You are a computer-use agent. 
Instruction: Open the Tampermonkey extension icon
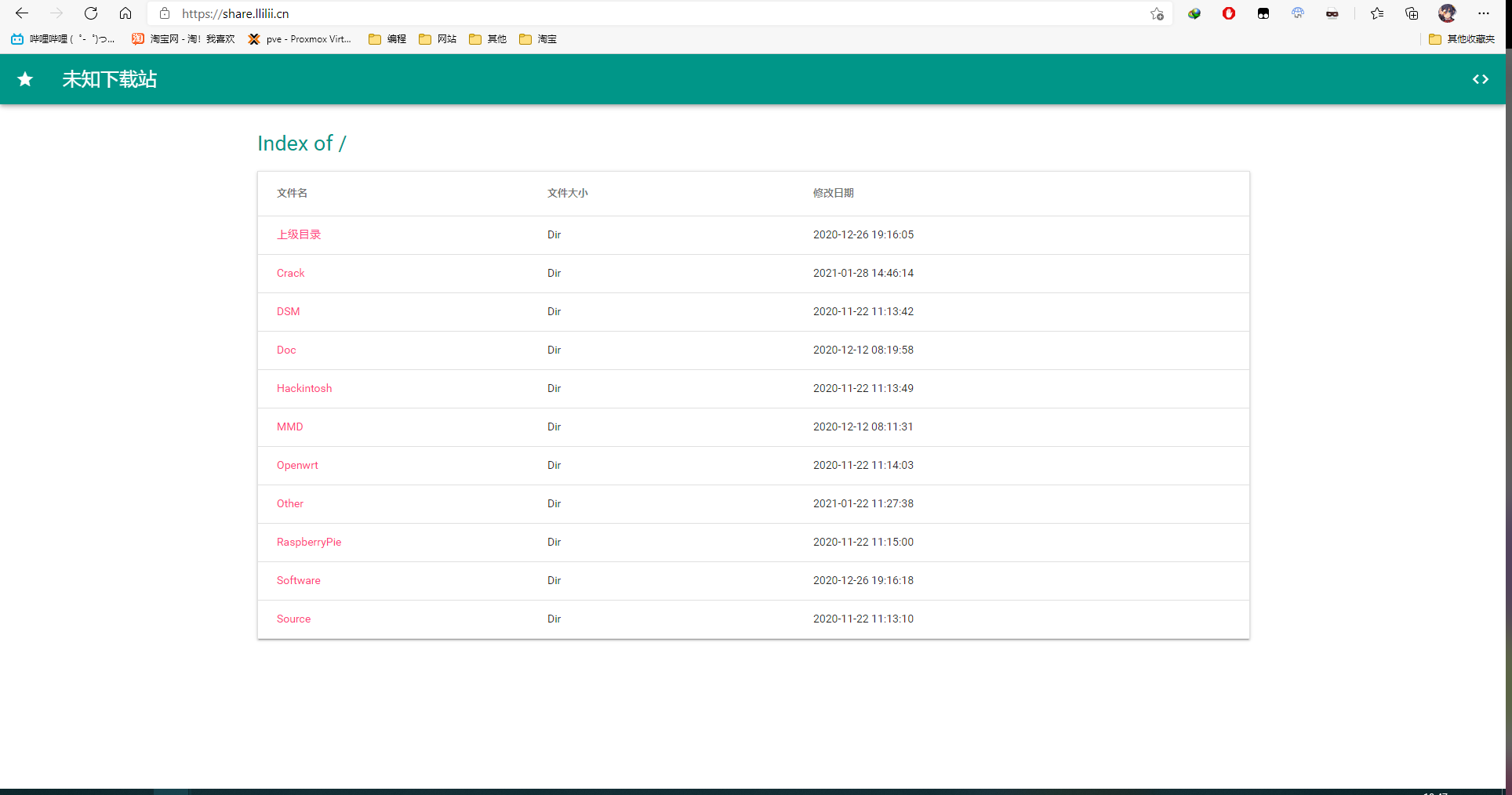pos(1263,13)
